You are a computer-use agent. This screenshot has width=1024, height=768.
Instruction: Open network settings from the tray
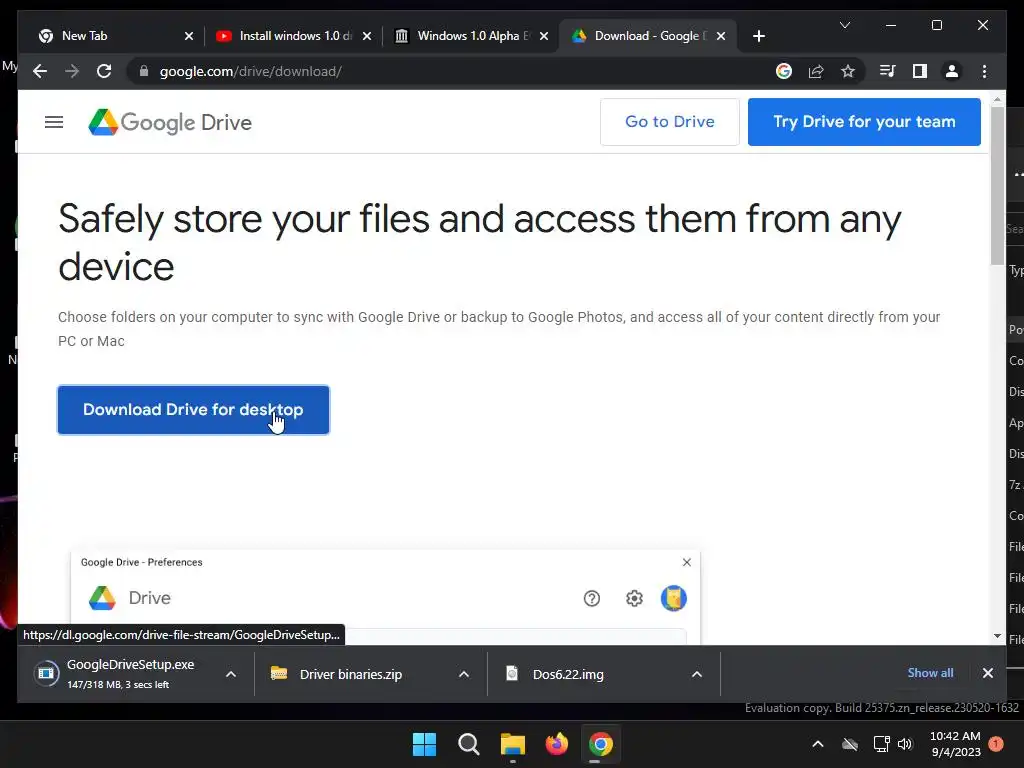coord(882,744)
